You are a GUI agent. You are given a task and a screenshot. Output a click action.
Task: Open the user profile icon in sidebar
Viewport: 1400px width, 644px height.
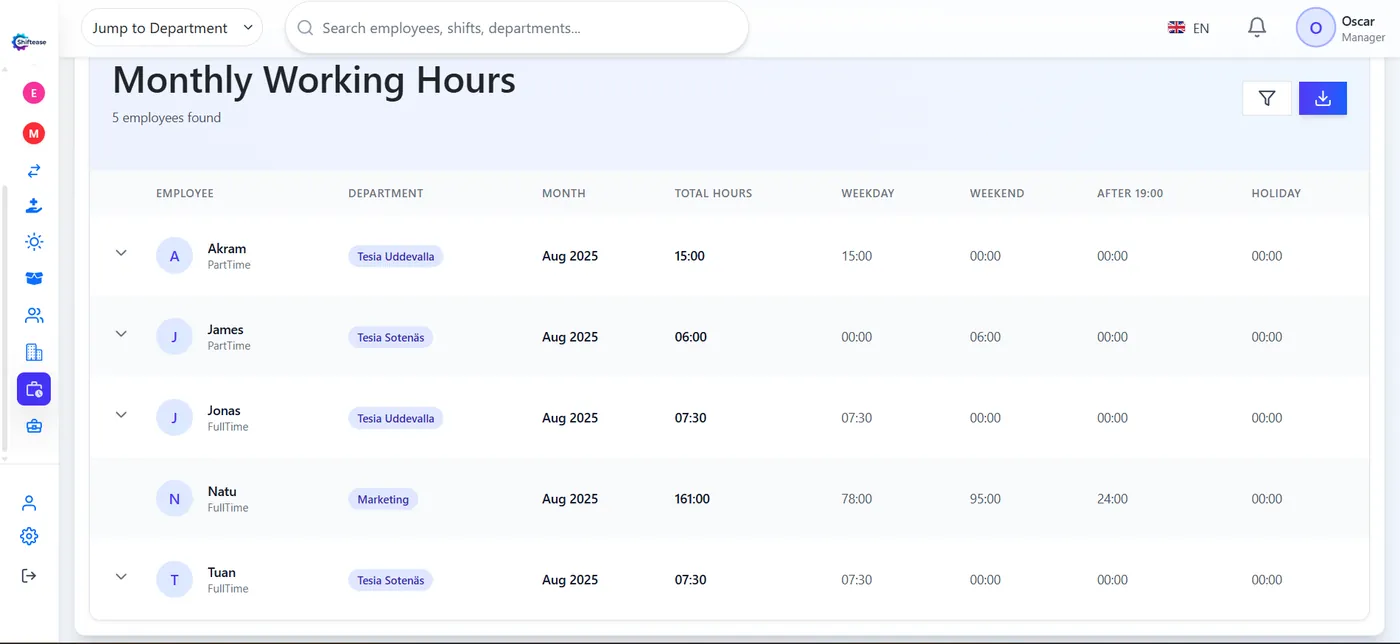29,503
